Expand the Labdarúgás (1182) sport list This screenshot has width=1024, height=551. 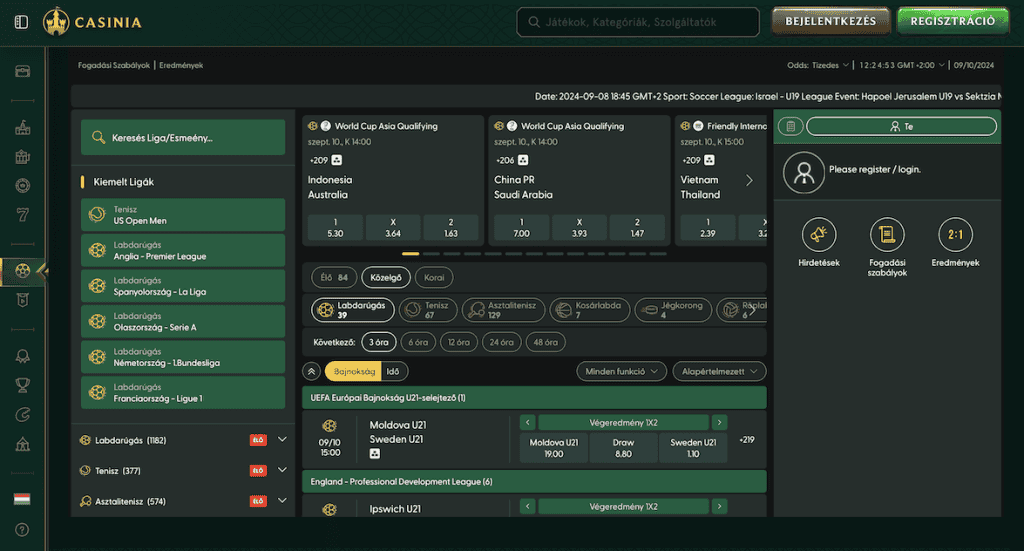pyautogui.click(x=282, y=440)
